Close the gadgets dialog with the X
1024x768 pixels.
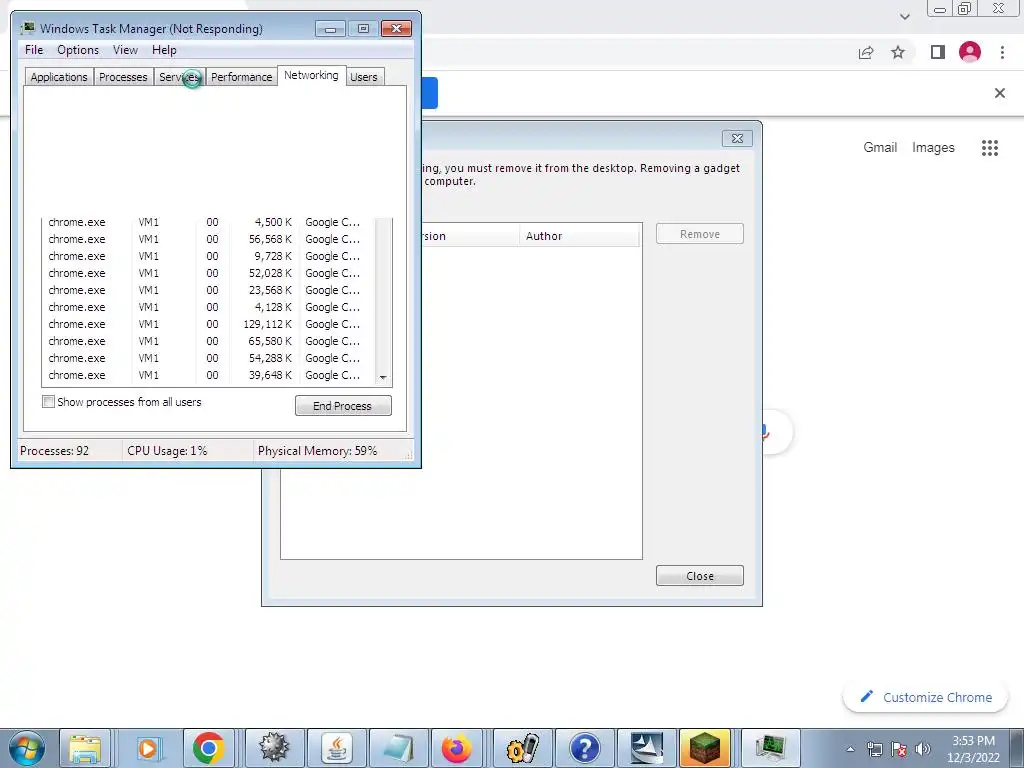(x=737, y=138)
